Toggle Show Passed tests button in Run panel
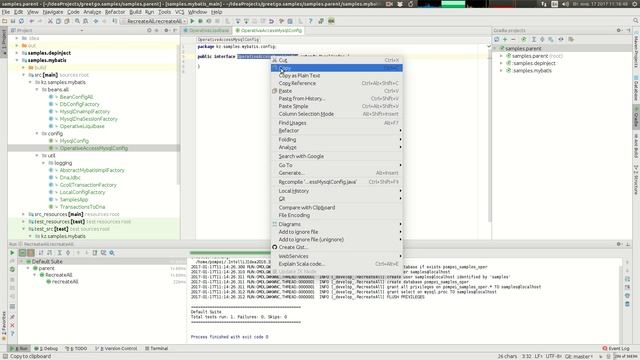Screen dimensions: 640x360 pos(22,253)
